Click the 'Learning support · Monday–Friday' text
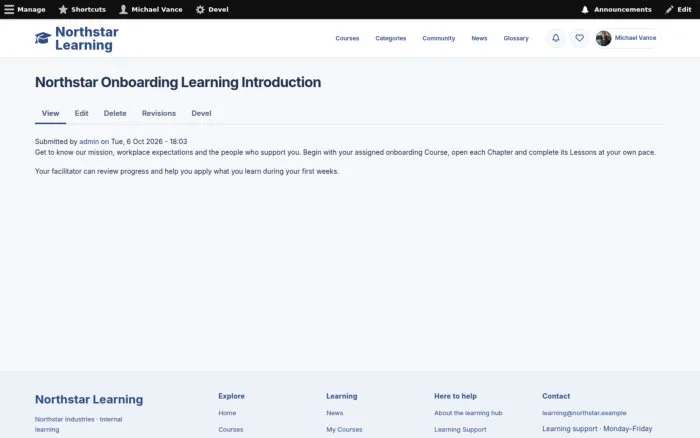 click(x=597, y=429)
